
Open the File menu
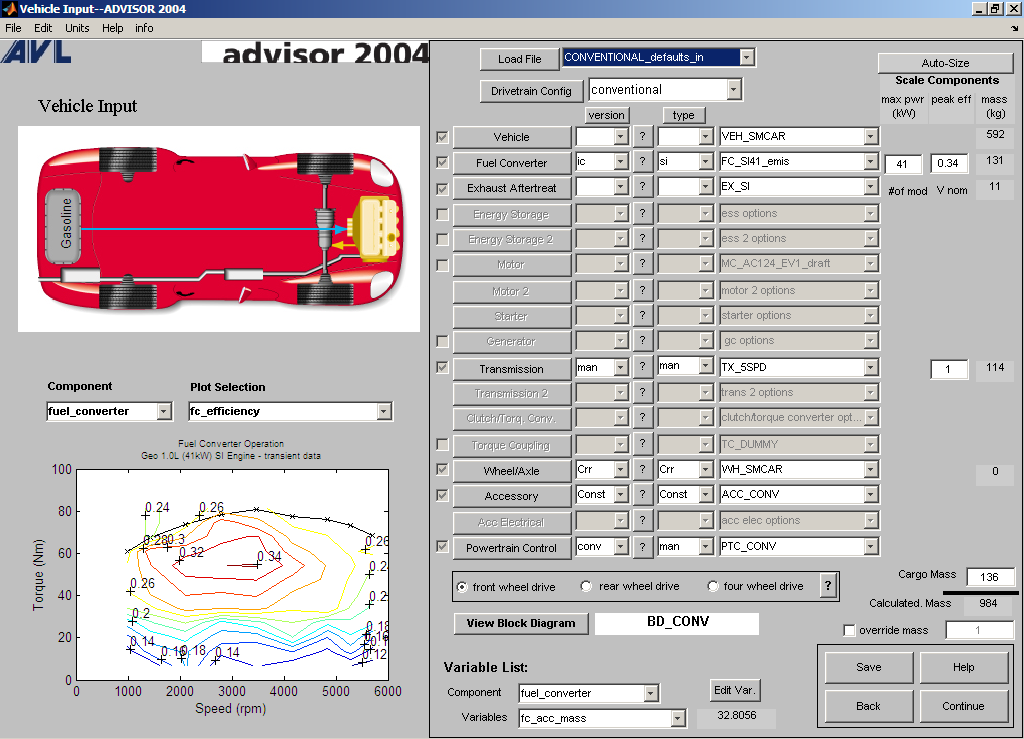(x=13, y=28)
